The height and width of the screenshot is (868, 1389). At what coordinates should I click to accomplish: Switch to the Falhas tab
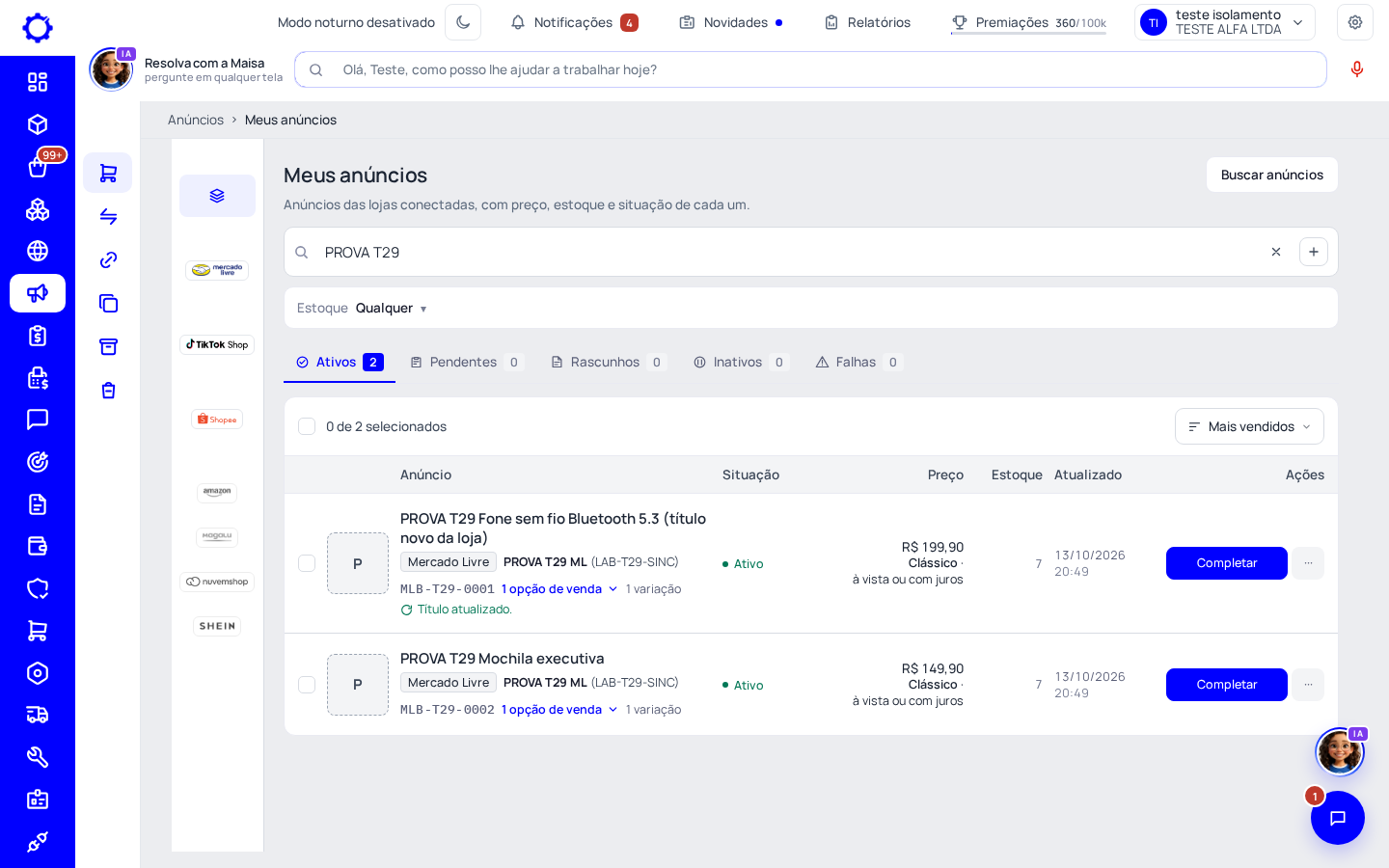tap(858, 362)
